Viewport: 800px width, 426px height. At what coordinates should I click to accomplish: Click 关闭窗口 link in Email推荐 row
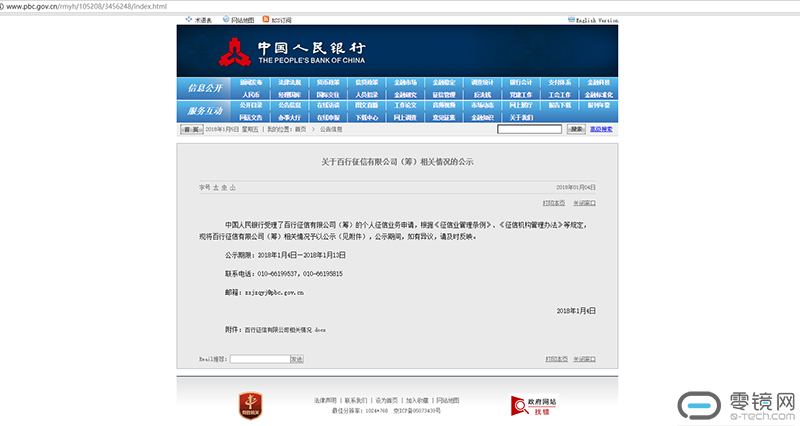pyautogui.click(x=584, y=359)
